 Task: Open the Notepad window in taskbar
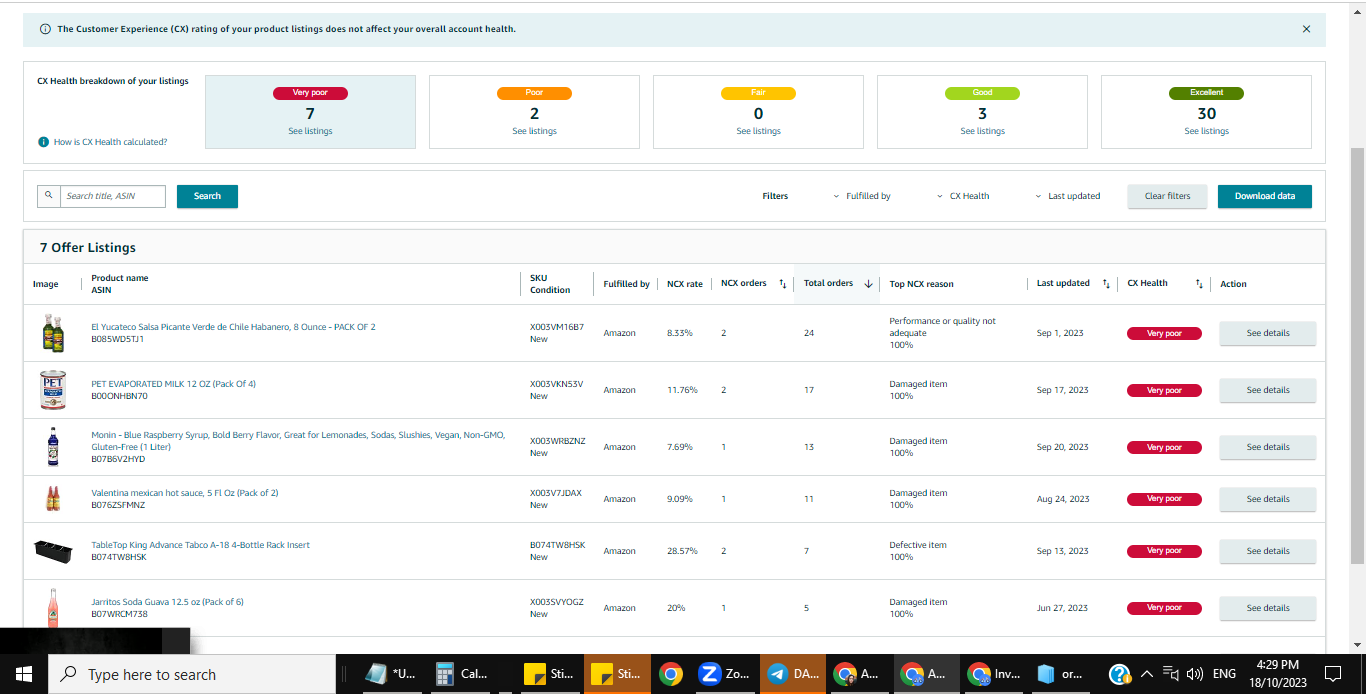pos(391,674)
